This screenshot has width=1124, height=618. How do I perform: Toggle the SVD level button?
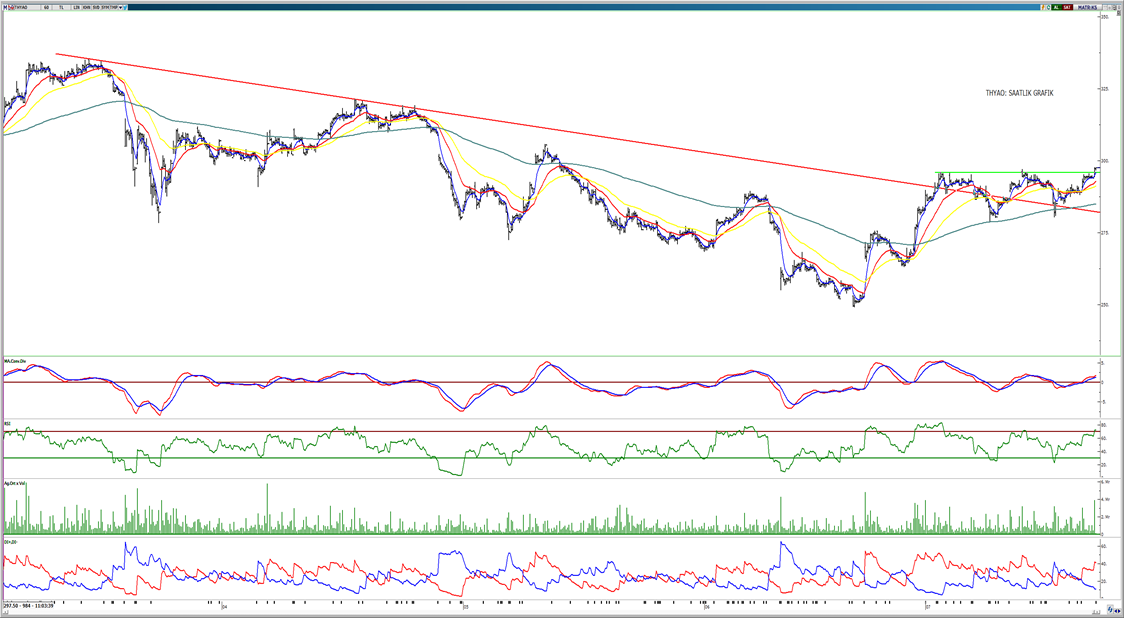click(96, 7)
